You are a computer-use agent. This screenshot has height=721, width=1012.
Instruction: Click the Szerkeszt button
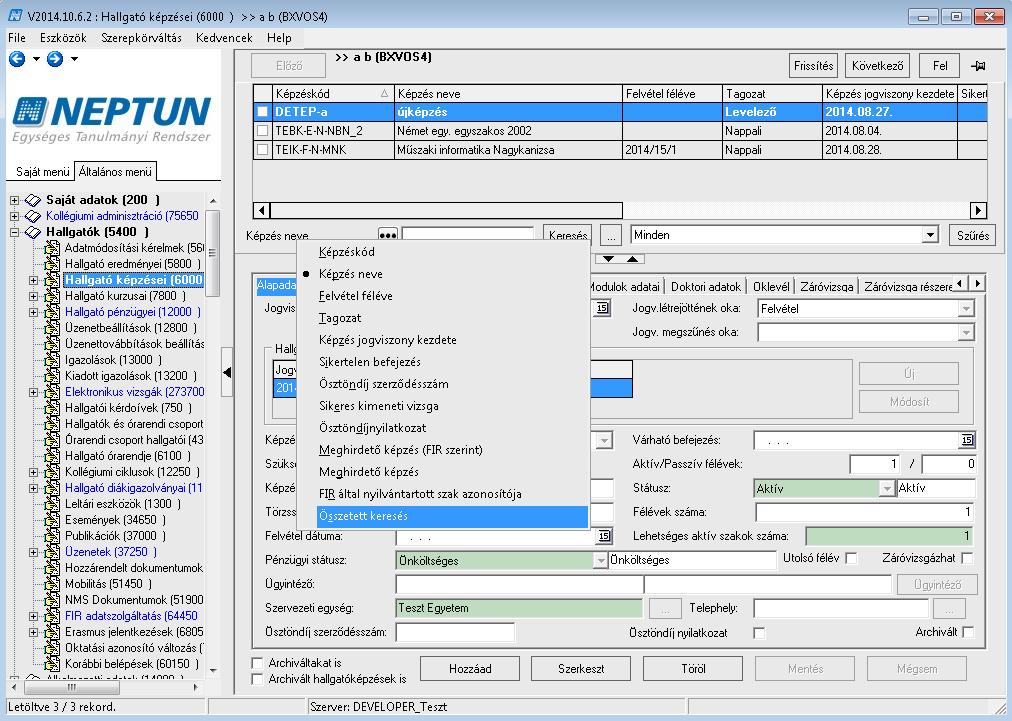pos(581,669)
